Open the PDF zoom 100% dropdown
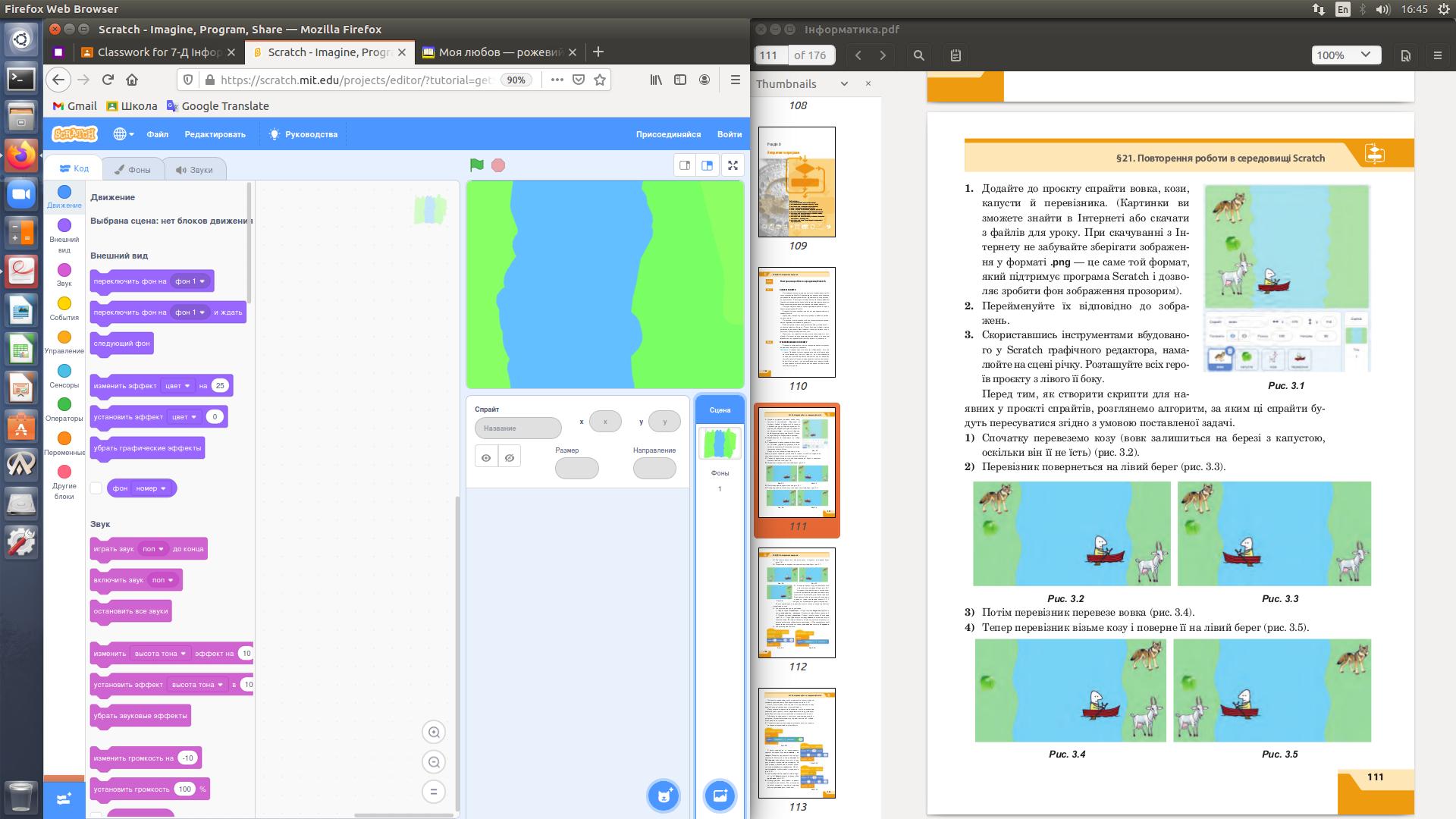This screenshot has height=819, width=1456. [x=1344, y=55]
